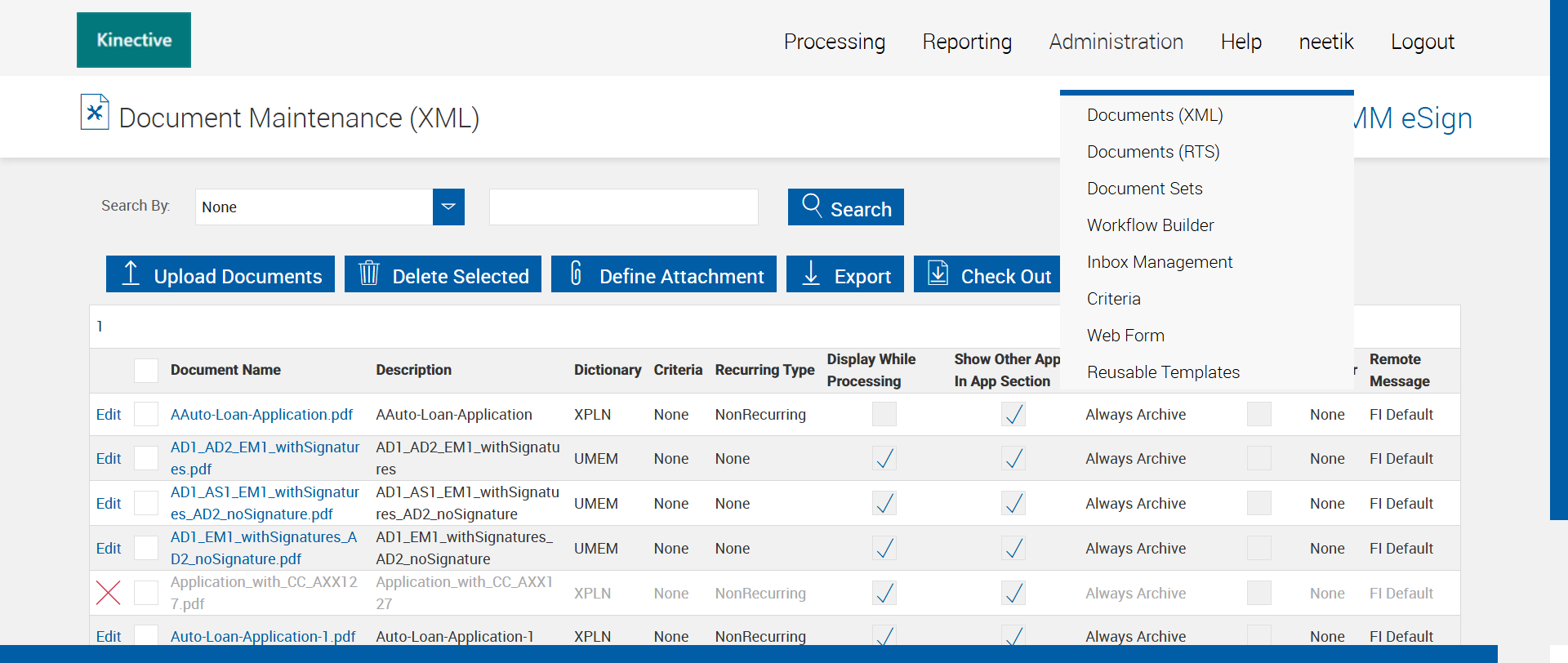The width and height of the screenshot is (1568, 663).
Task: Click red X on Application_with_CC_AXX127 row
Action: pos(109,593)
